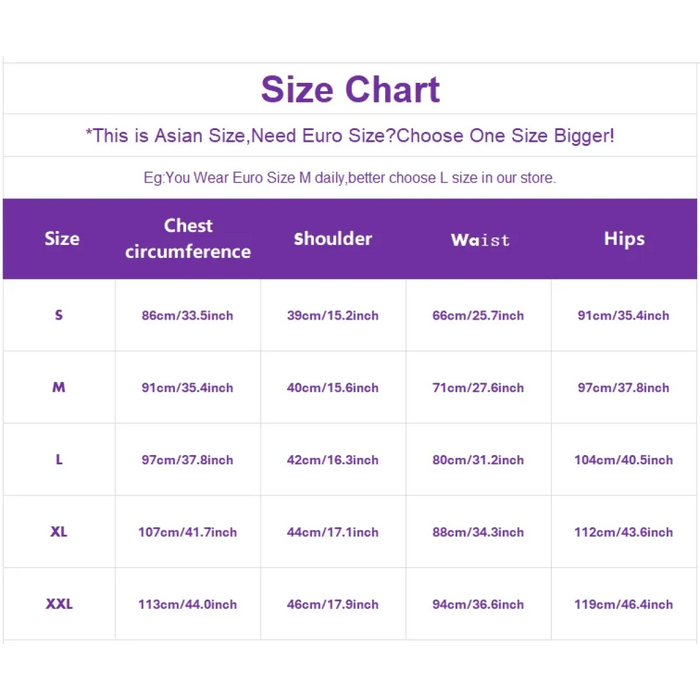Click the 86cm/33.5inch chest cell
Viewport: 700px width, 700px height.
click(x=187, y=316)
